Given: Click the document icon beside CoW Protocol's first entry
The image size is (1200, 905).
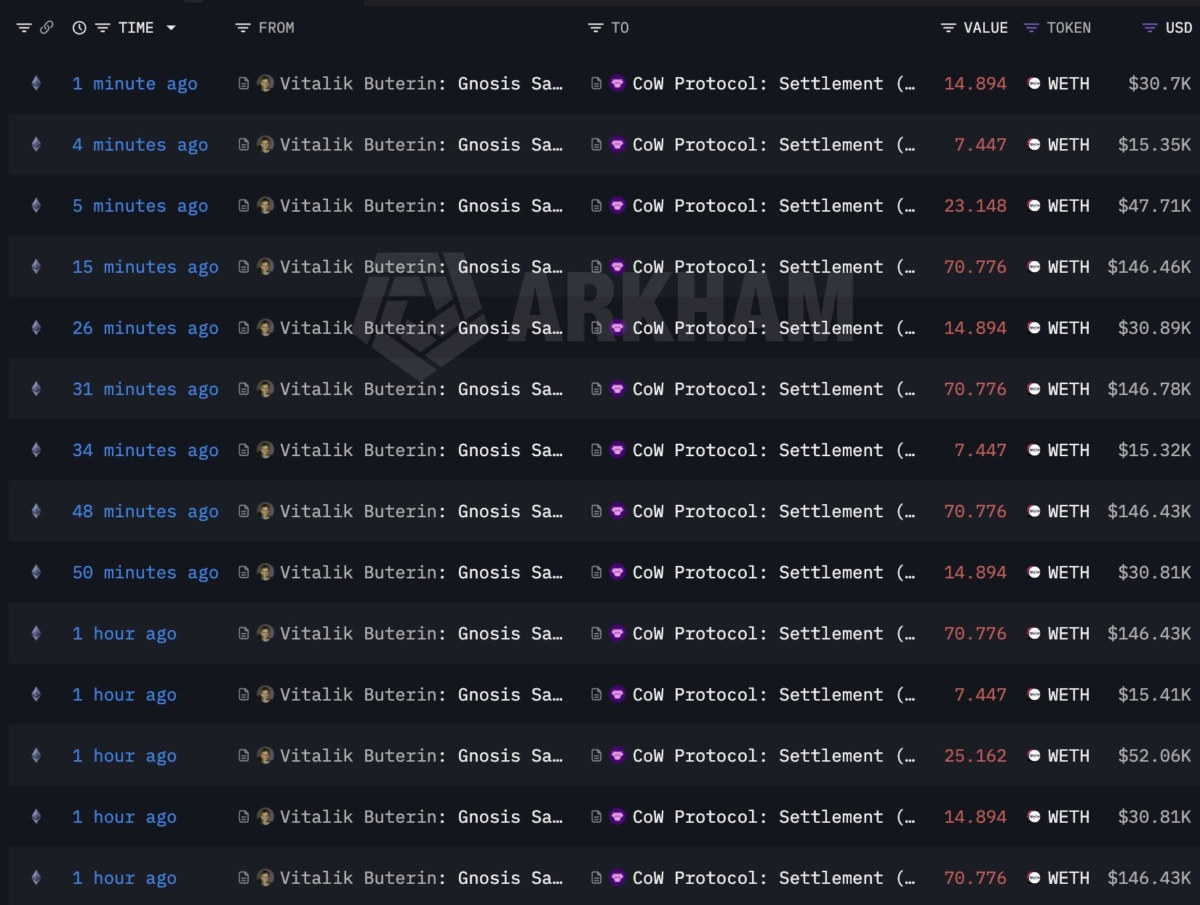Looking at the screenshot, I should pos(596,84).
